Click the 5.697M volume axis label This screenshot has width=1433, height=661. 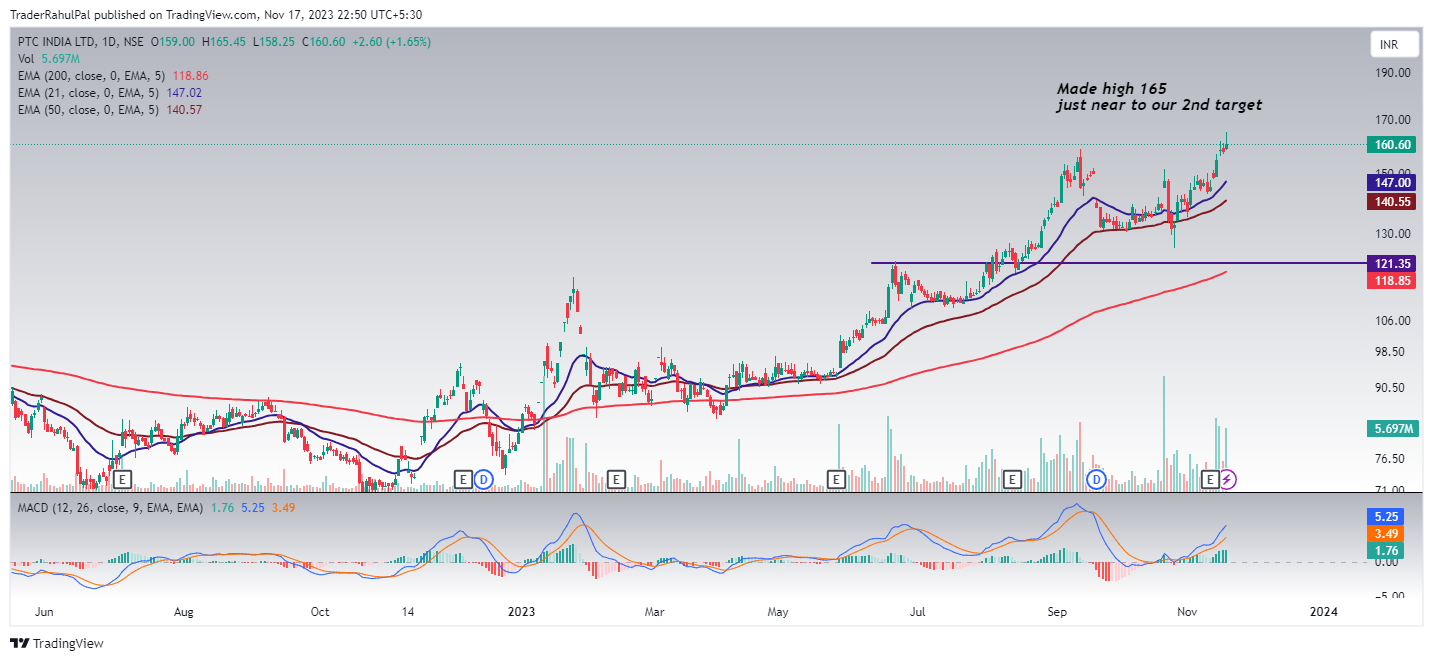(1393, 429)
